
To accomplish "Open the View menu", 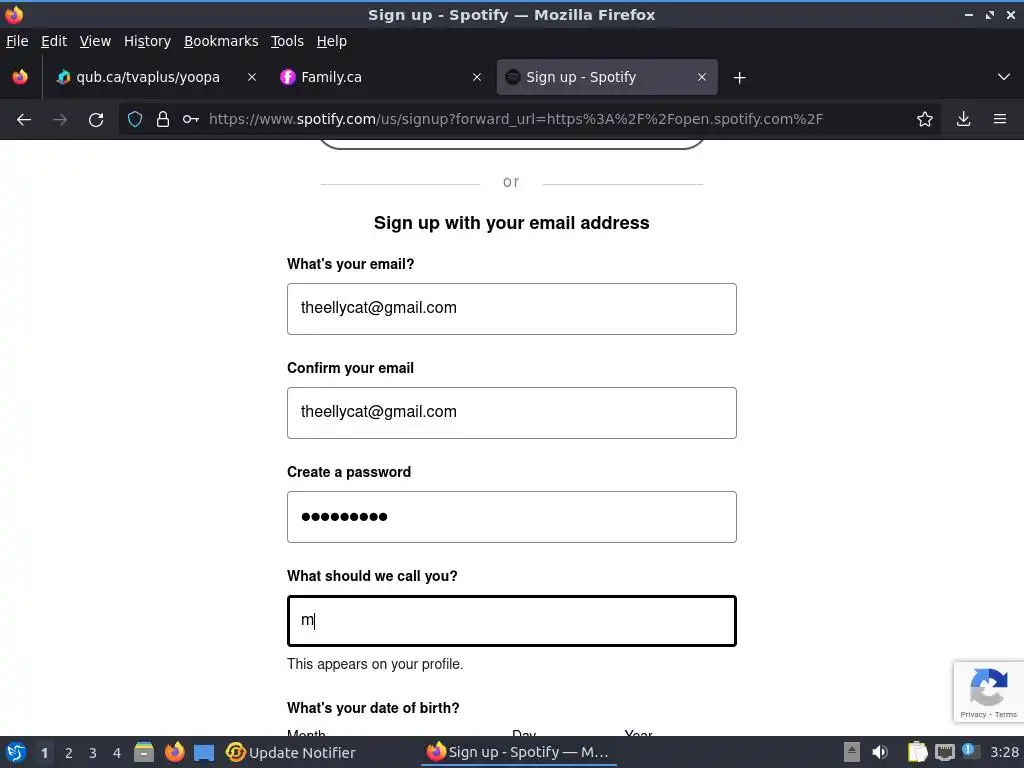I will point(95,41).
